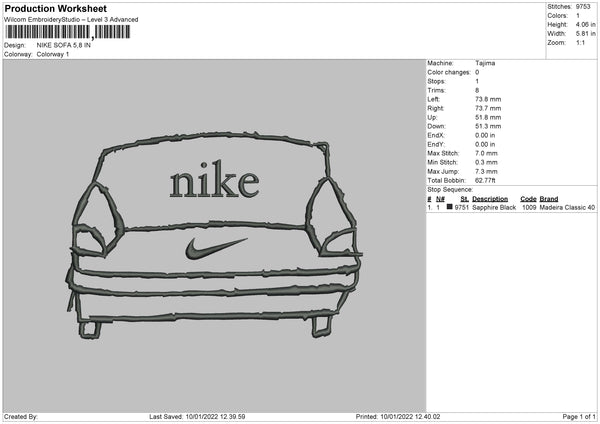
Task: Click the Code column header
Action: click(528, 199)
